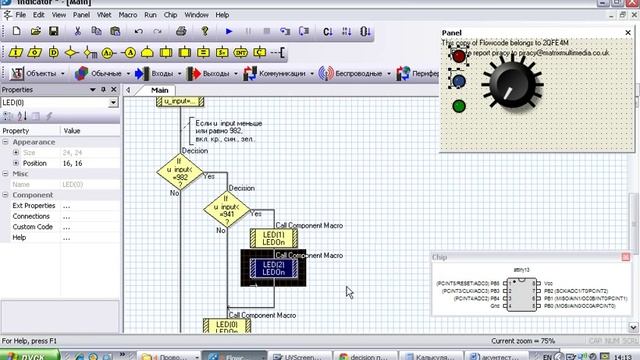Screen dimensions: 640x360
Task: Select the Interrupt flowchart icon
Action: (241, 52)
